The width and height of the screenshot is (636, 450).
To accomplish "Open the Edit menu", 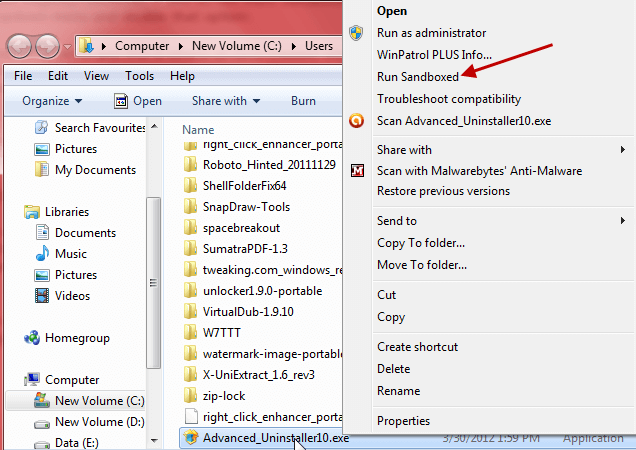I will [x=58, y=76].
